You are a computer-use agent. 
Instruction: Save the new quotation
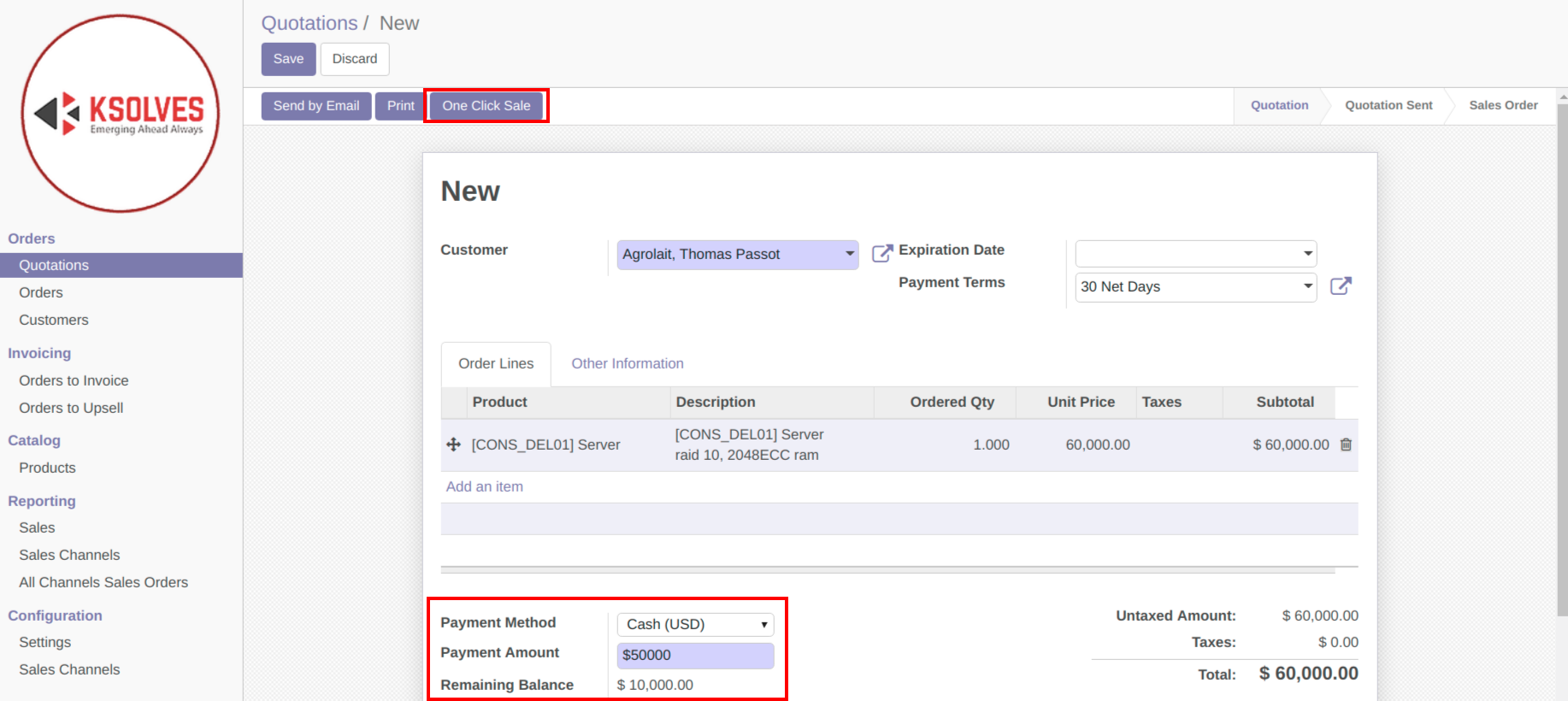(288, 59)
